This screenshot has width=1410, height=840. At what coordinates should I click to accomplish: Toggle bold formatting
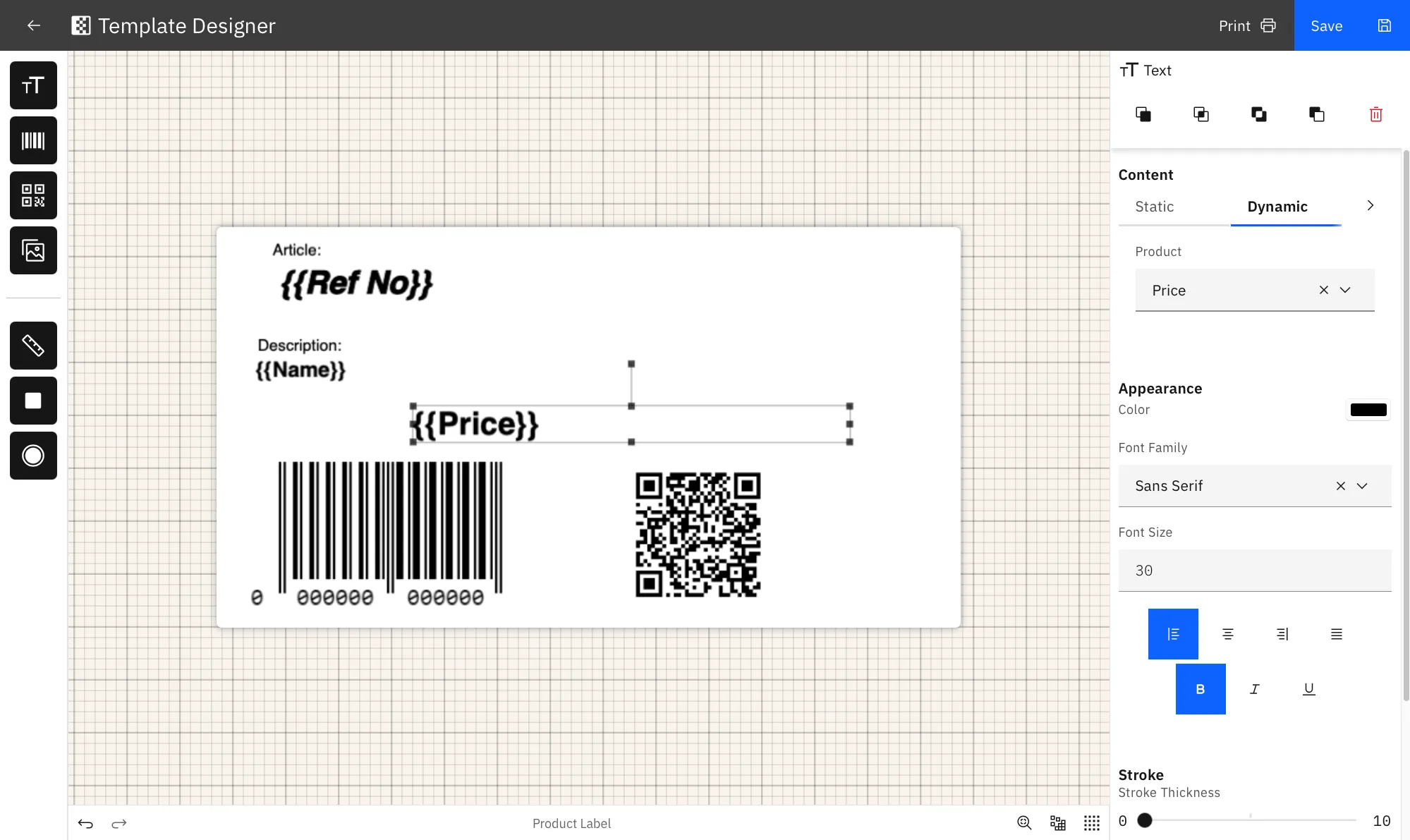click(1201, 689)
